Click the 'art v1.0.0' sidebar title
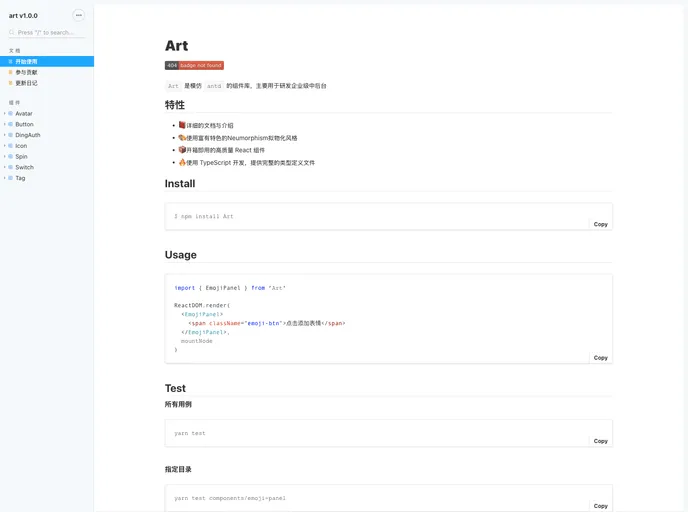688x512 pixels. pos(23,16)
